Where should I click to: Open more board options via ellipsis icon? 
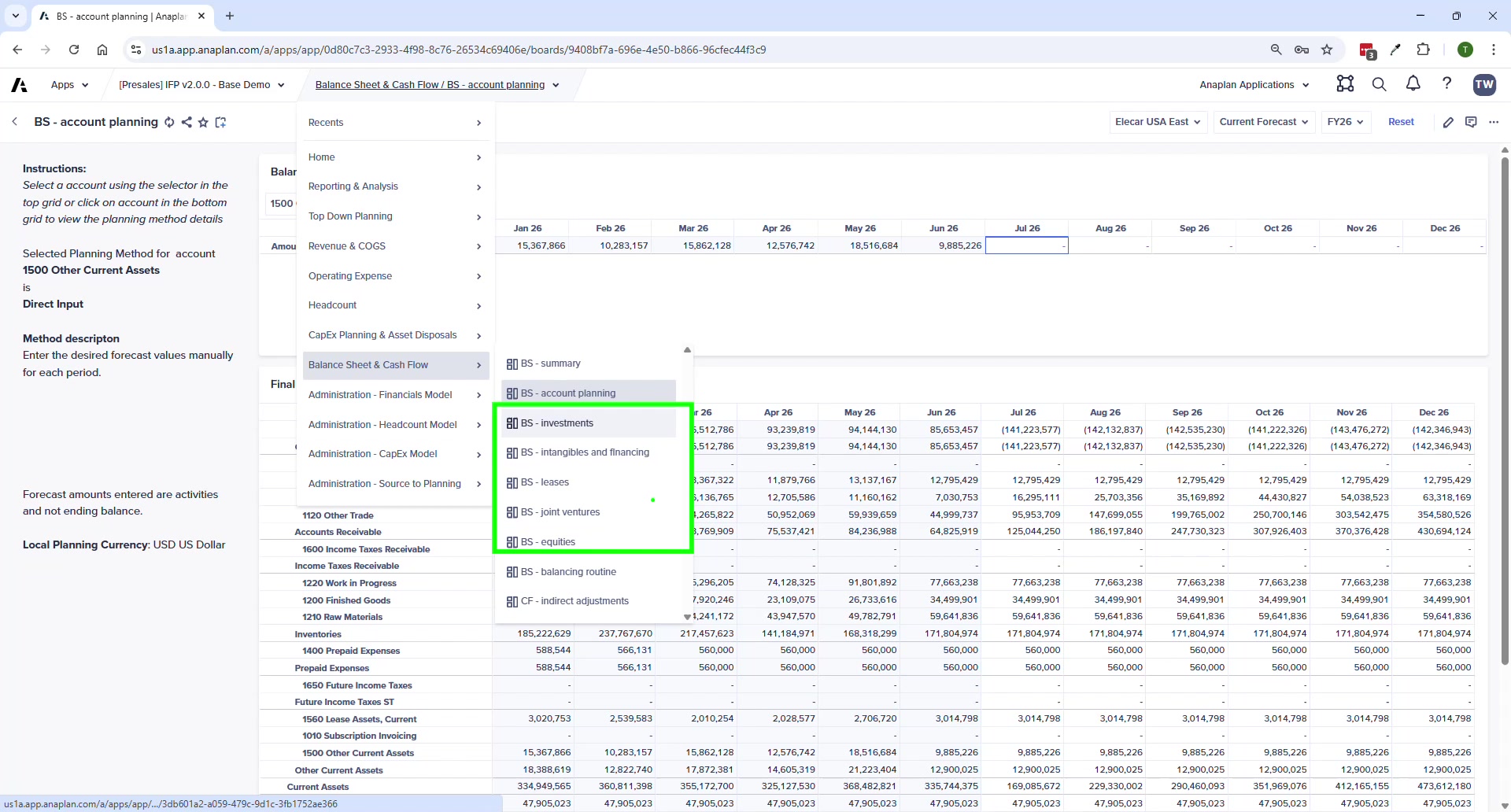[1494, 122]
